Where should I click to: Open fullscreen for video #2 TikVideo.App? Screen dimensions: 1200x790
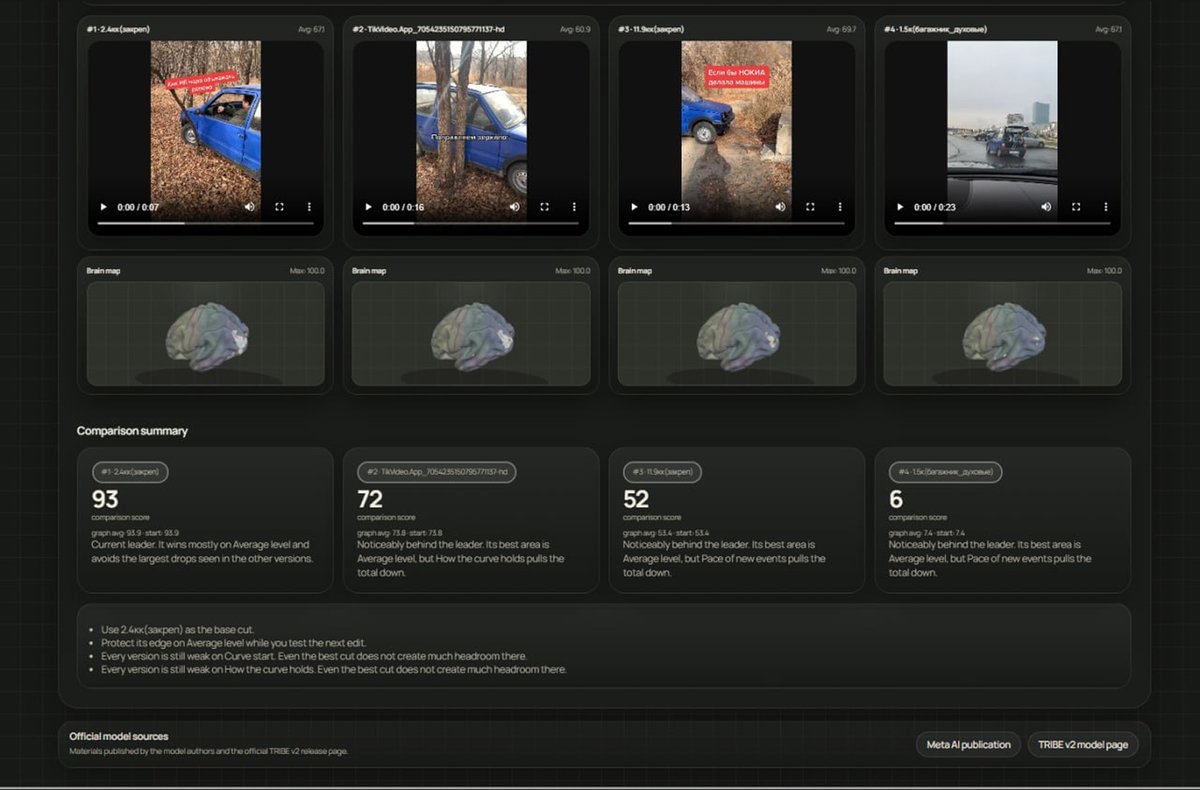click(544, 207)
